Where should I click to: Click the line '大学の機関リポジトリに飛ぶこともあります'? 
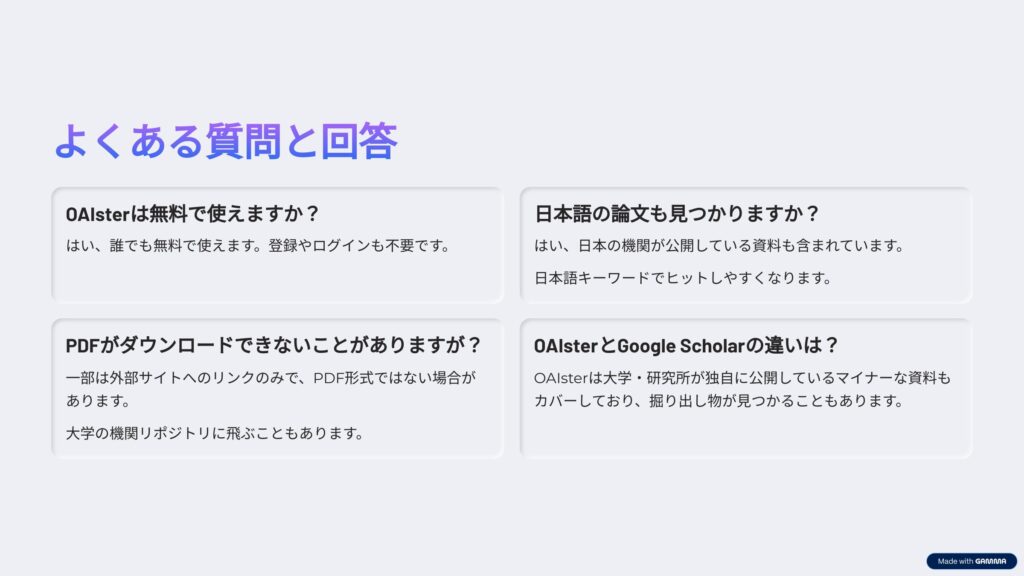pos(215,433)
